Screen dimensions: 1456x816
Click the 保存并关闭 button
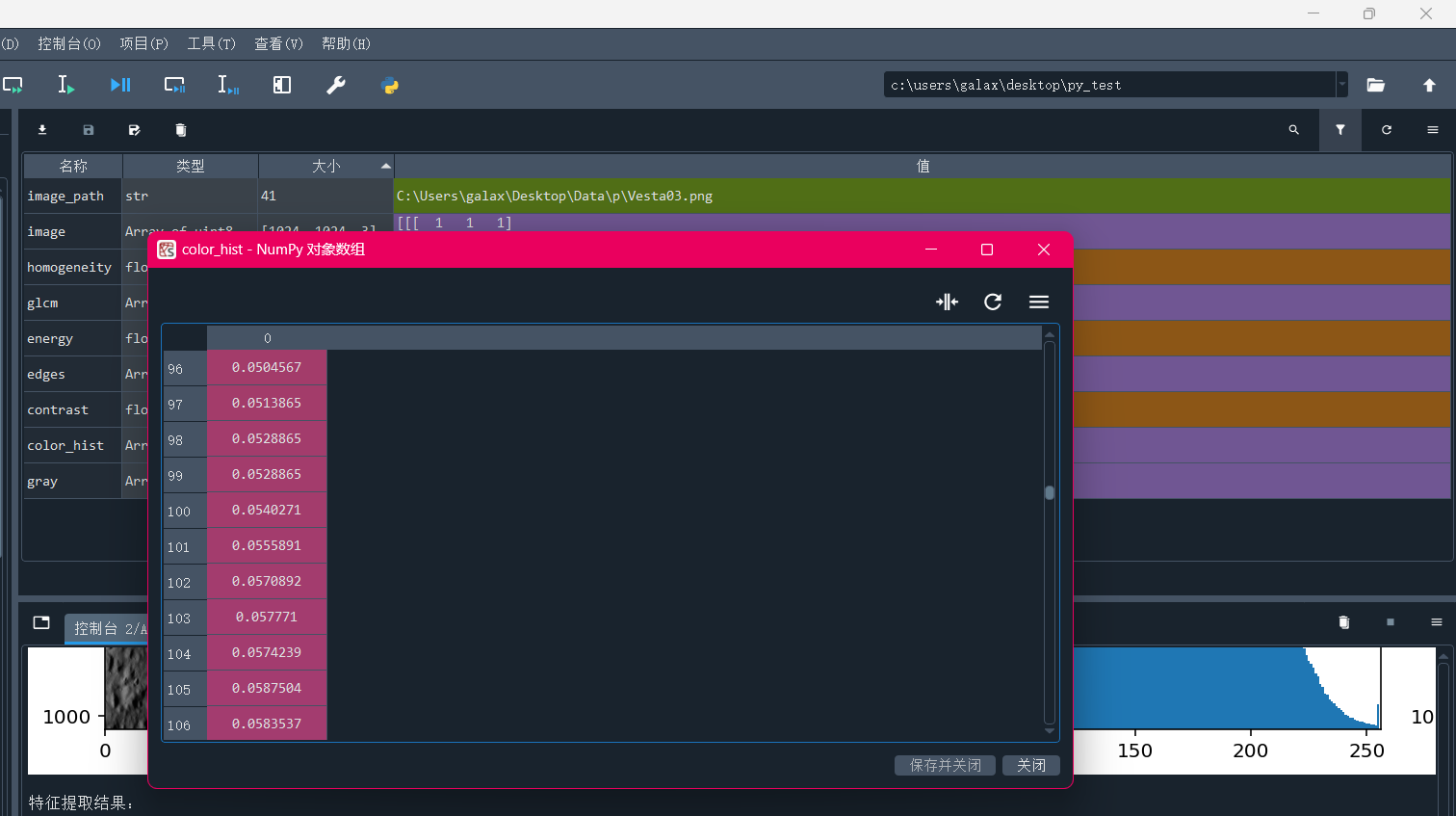946,765
